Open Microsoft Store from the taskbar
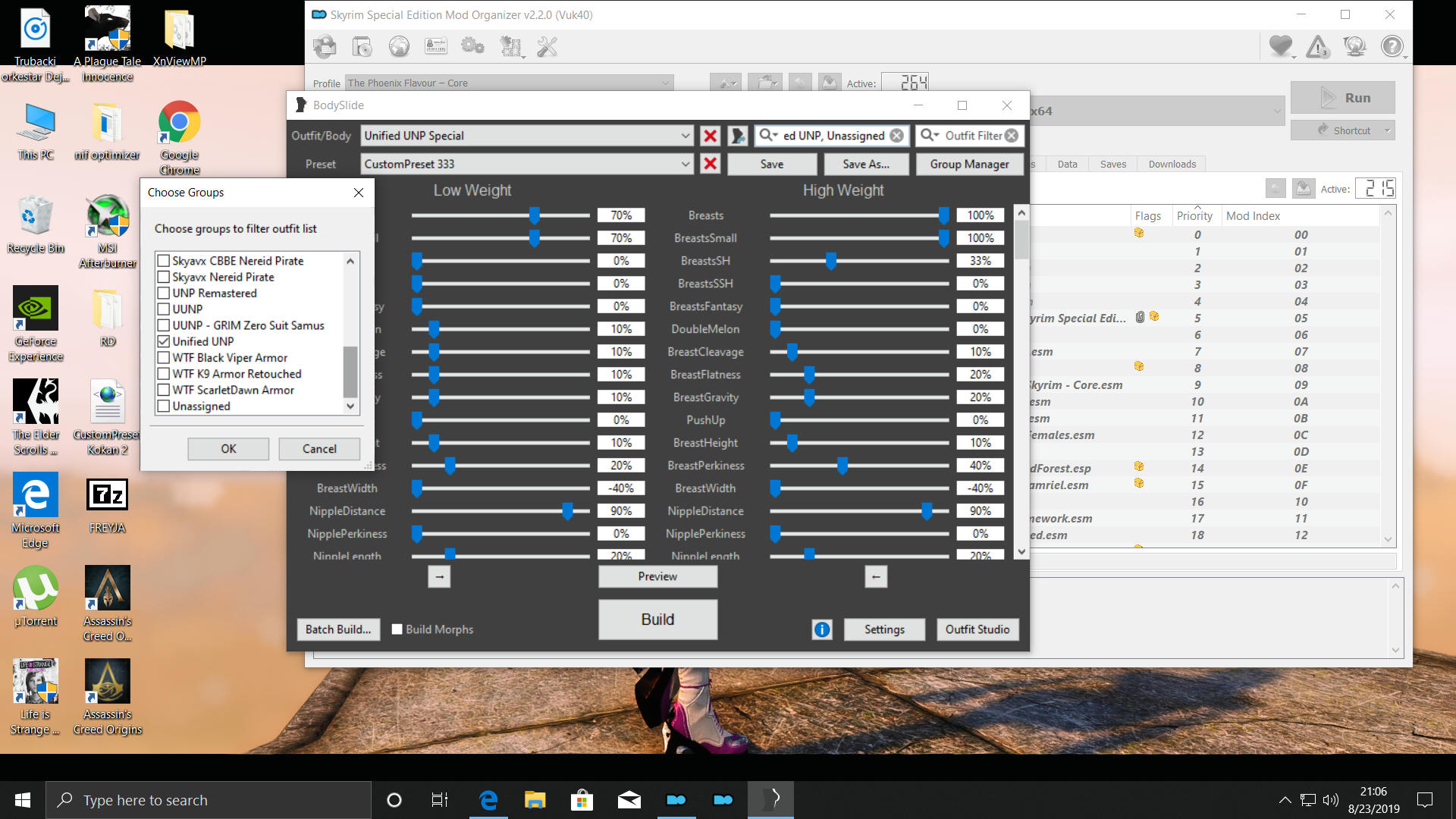Viewport: 1456px width, 819px height. coord(582,800)
